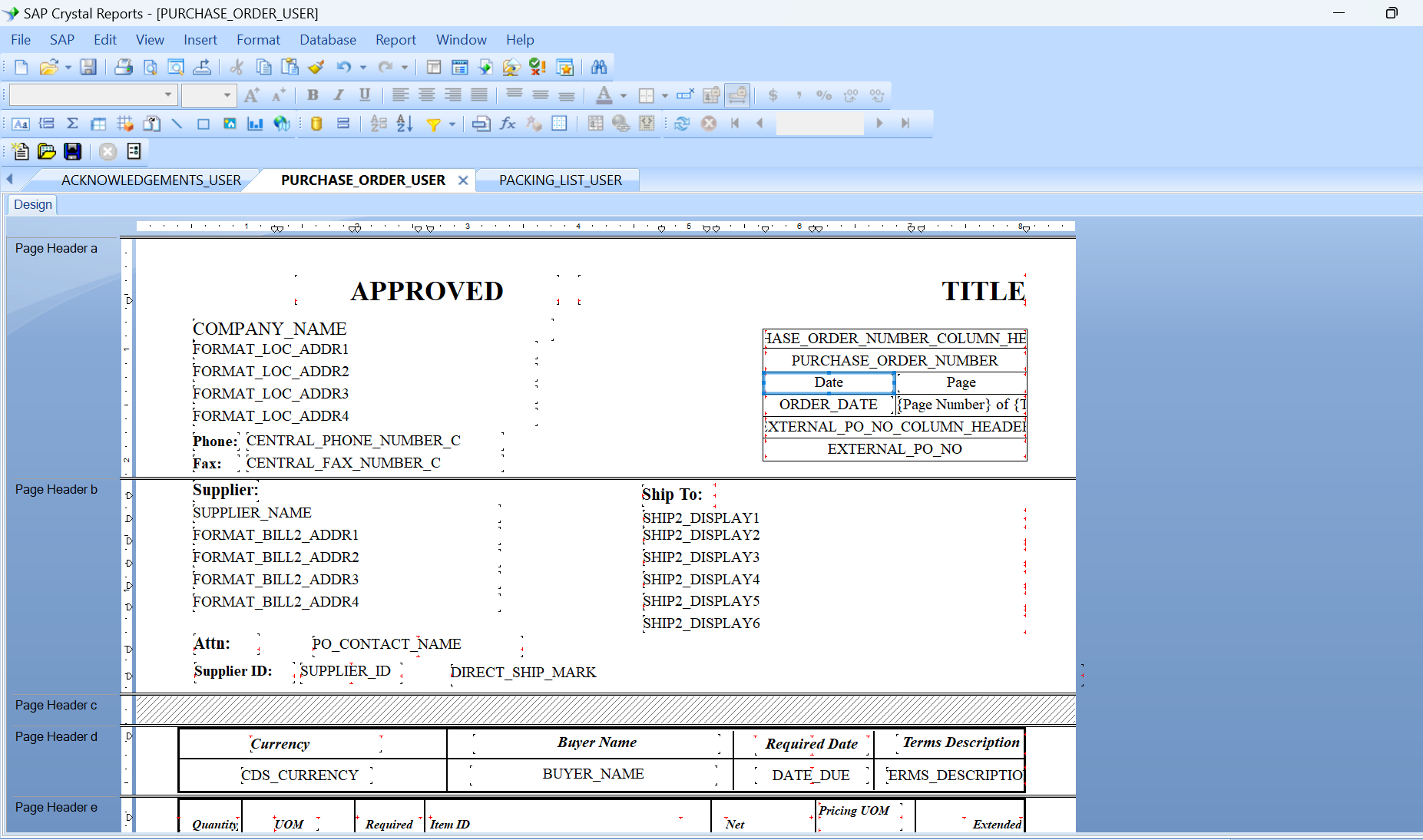1423x840 pixels.
Task: Insert an OLAP grid object
Action: [125, 124]
